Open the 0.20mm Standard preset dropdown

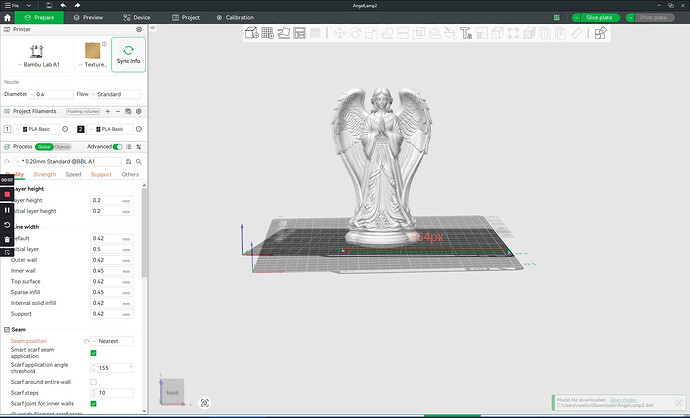pyautogui.click(x=67, y=161)
